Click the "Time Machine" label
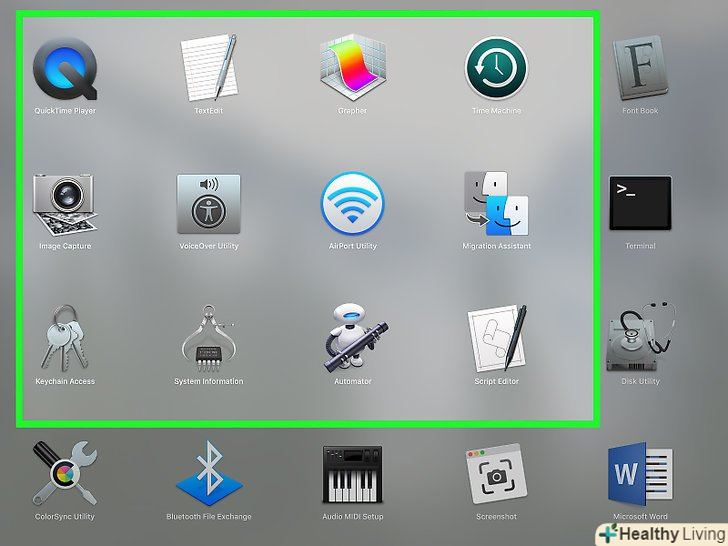 (x=496, y=110)
